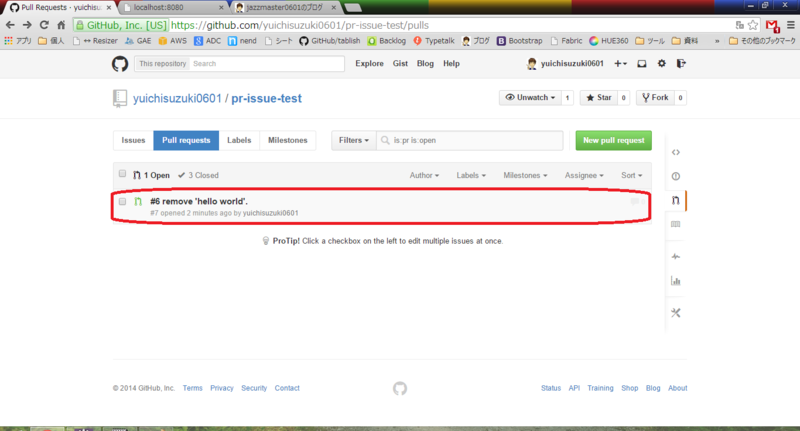Viewport: 800px width, 431px height.
Task: Click the repository book icon
Action: [119, 98]
